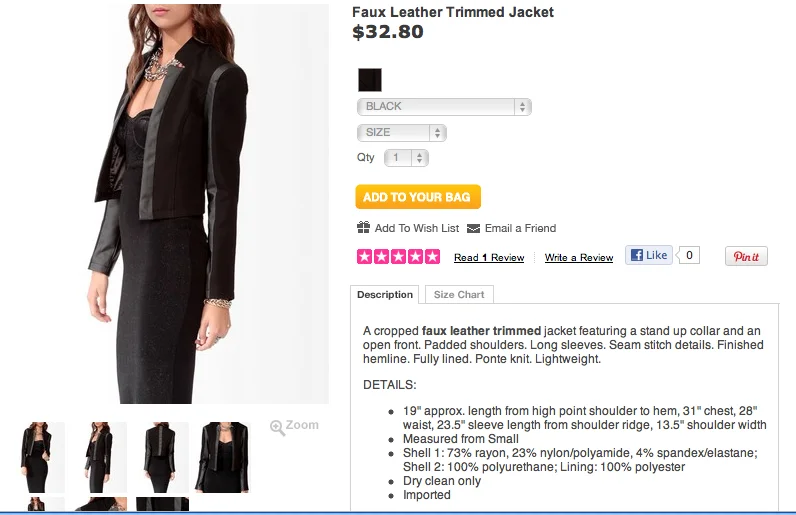View the back-view jacket thumbnail
Viewport: 796px width, 515px height.
[162, 457]
